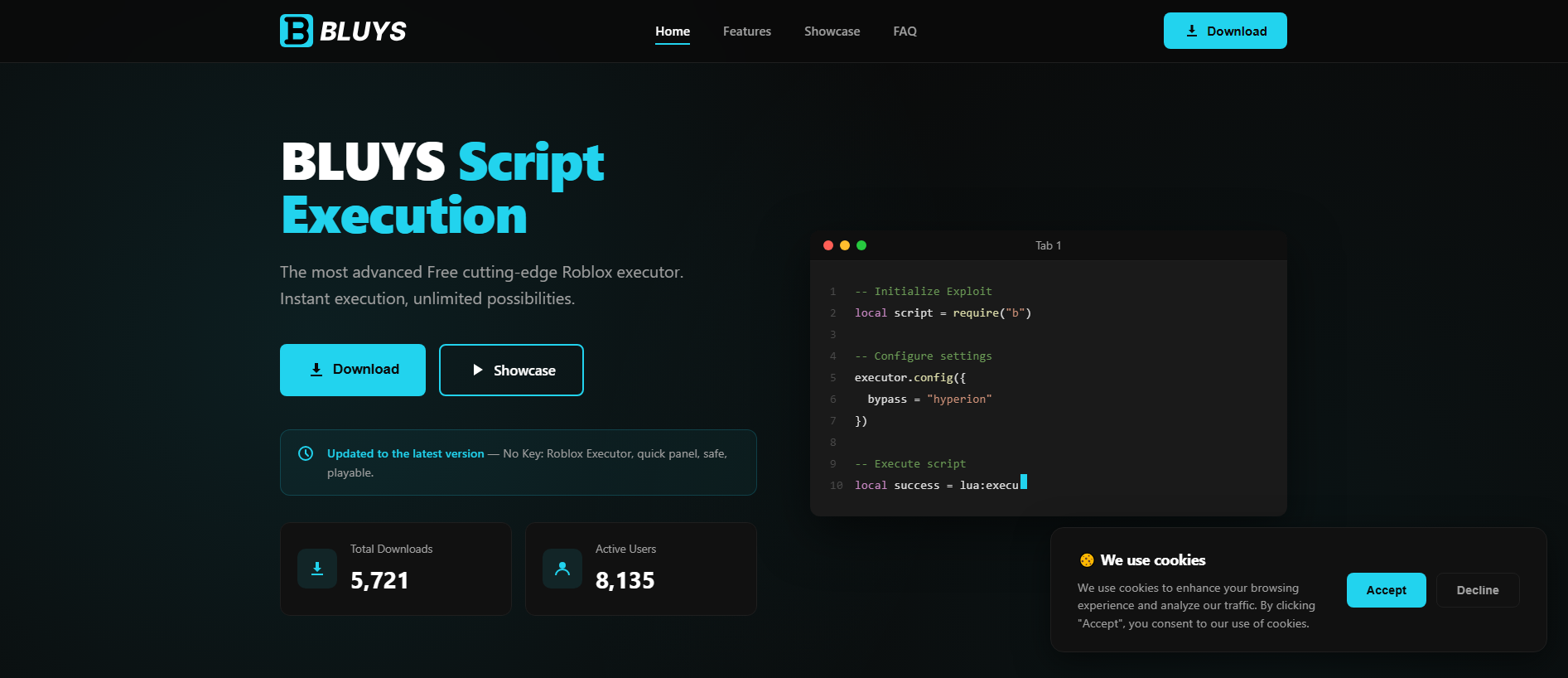This screenshot has height=678, width=1568.
Task: Click the 8,135 active users count
Action: tap(625, 580)
